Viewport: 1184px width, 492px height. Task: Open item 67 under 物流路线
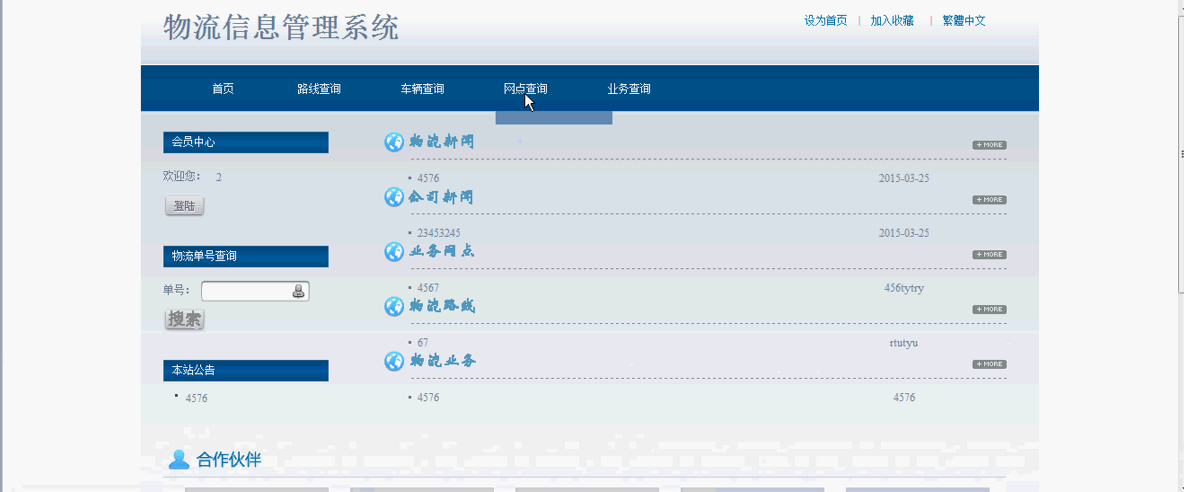[422, 343]
